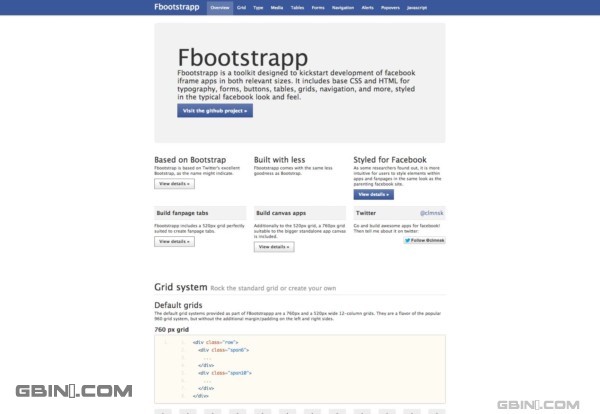Select the Media nav item
This screenshot has width=600, height=414.
276,7
